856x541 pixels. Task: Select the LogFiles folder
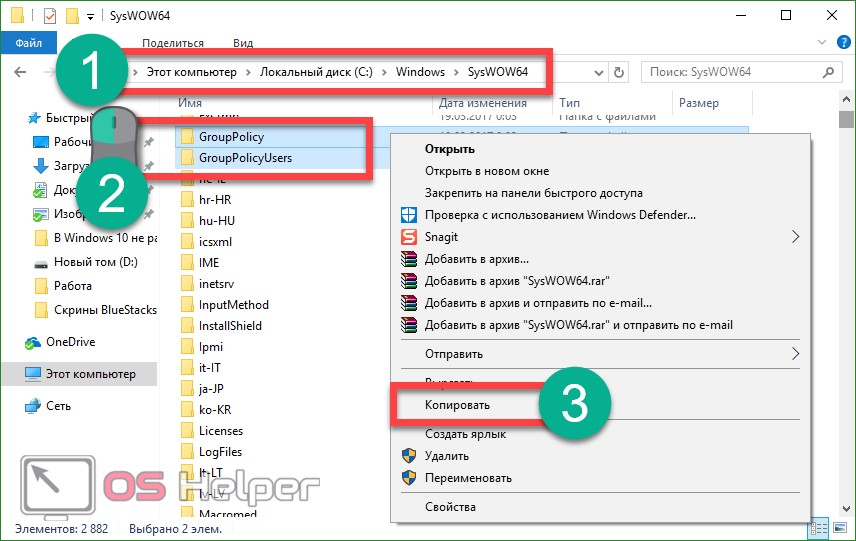click(220, 452)
